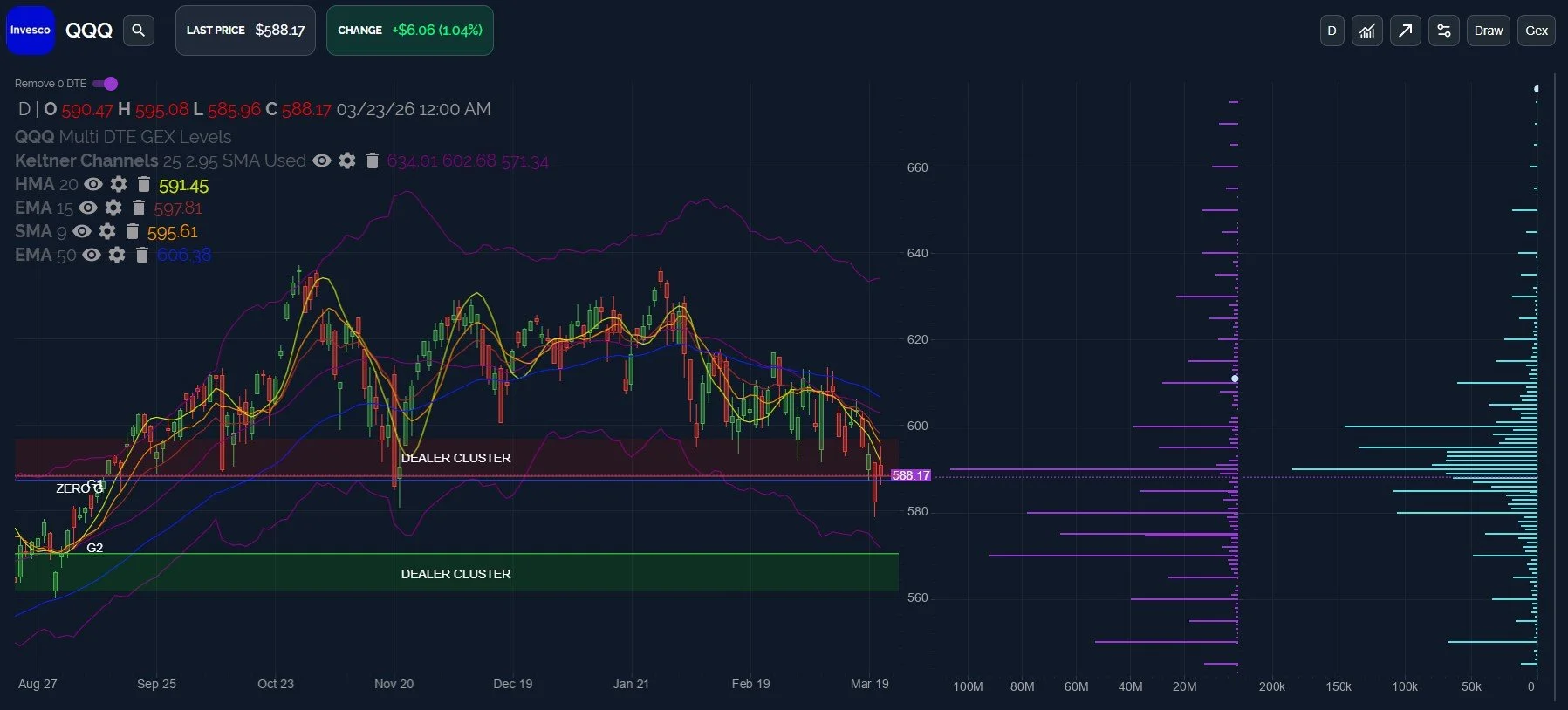Open the chart settings sliders icon
This screenshot has height=710, width=1568.
click(x=1444, y=31)
